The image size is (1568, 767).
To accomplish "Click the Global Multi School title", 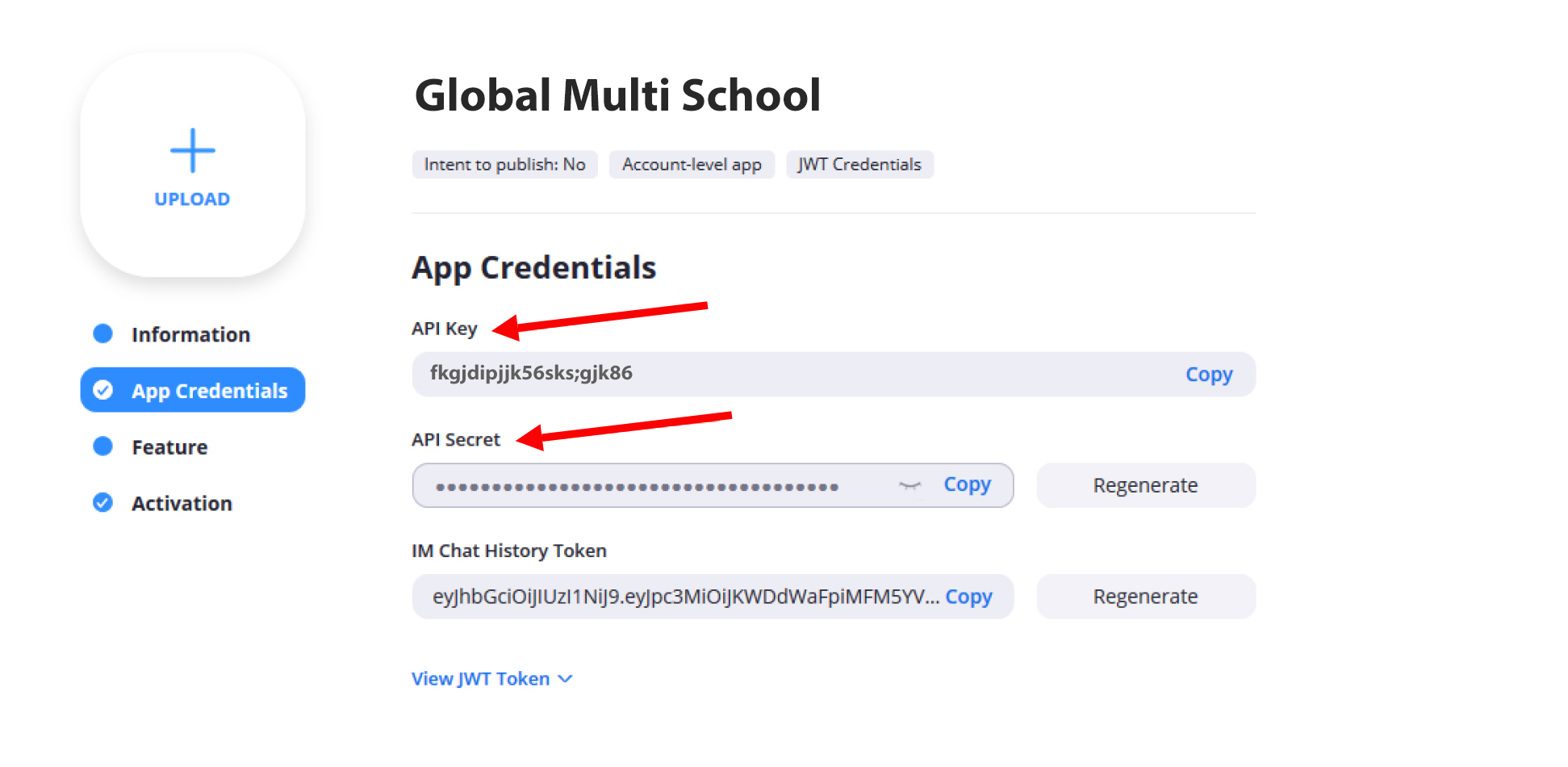I will [617, 95].
